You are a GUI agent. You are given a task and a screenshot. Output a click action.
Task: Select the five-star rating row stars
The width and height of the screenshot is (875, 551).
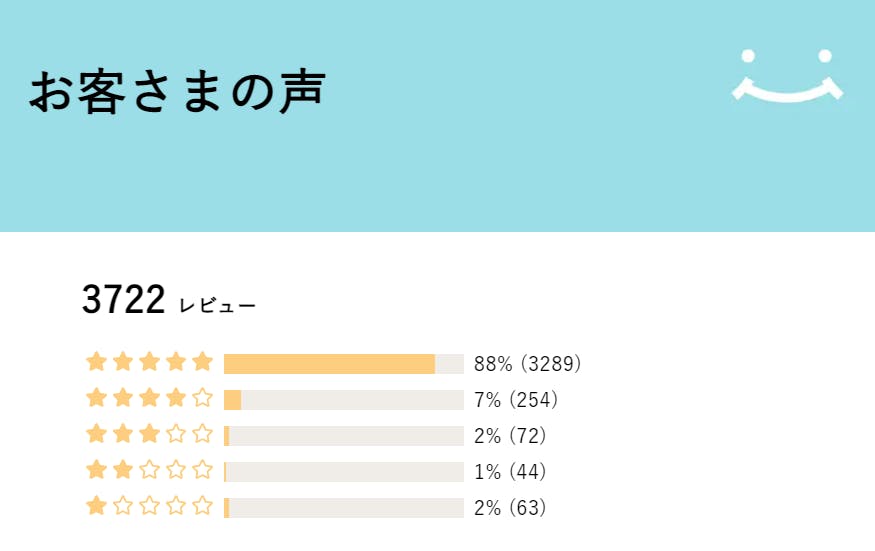[x=150, y=362]
